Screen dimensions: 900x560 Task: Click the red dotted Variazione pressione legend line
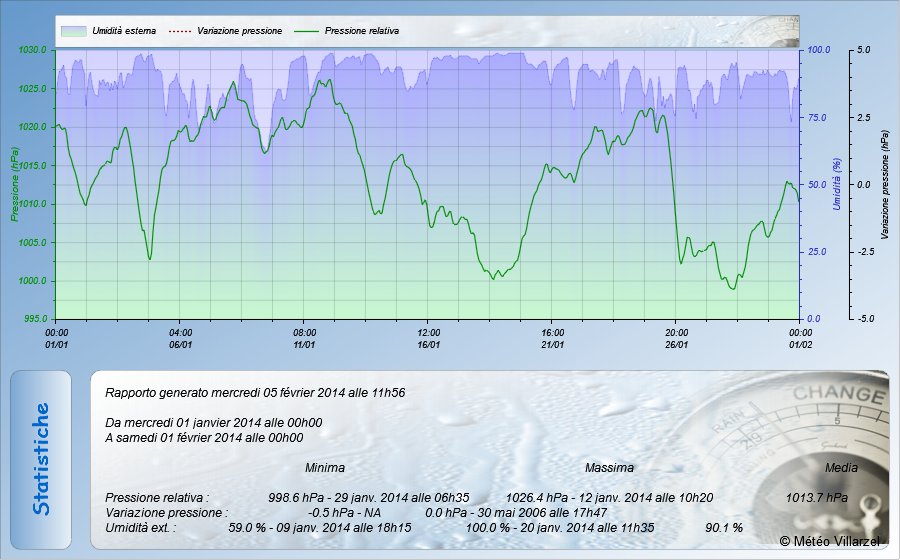pos(178,31)
